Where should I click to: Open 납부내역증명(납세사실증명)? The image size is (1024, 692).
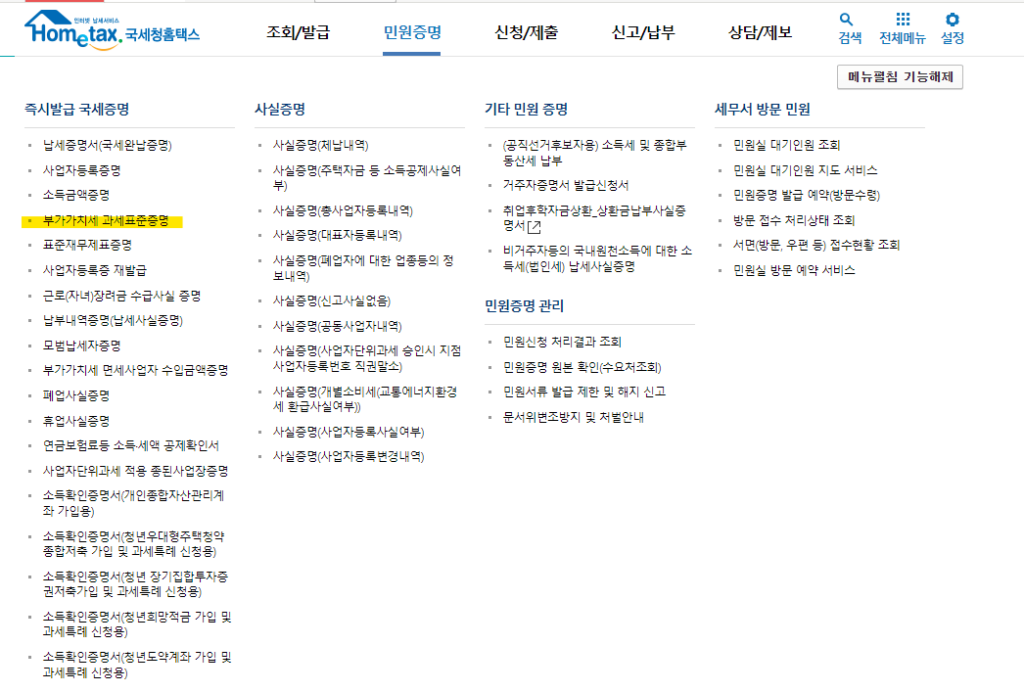click(x=113, y=321)
